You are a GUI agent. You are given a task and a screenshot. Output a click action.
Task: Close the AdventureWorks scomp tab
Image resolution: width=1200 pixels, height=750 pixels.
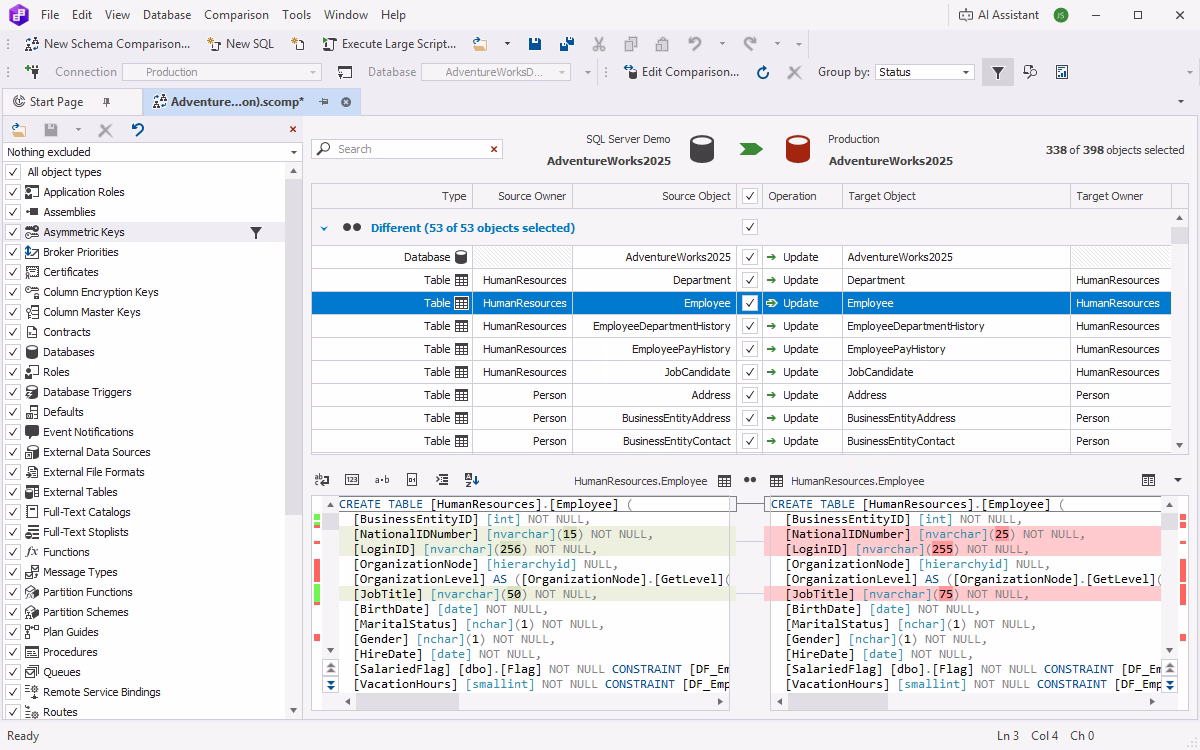[346, 102]
